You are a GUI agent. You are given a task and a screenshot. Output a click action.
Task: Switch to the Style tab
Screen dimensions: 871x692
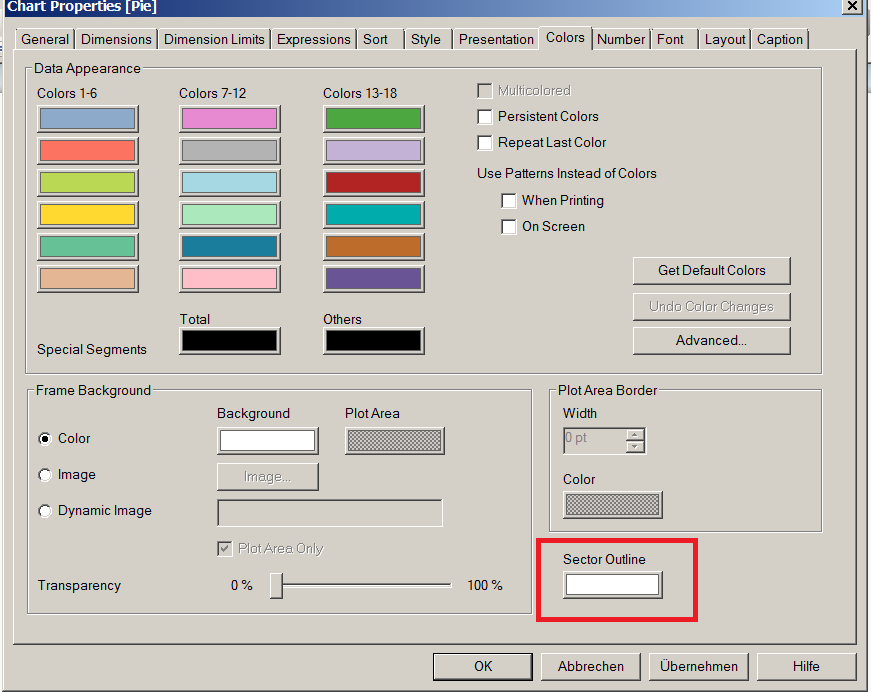click(x=426, y=39)
